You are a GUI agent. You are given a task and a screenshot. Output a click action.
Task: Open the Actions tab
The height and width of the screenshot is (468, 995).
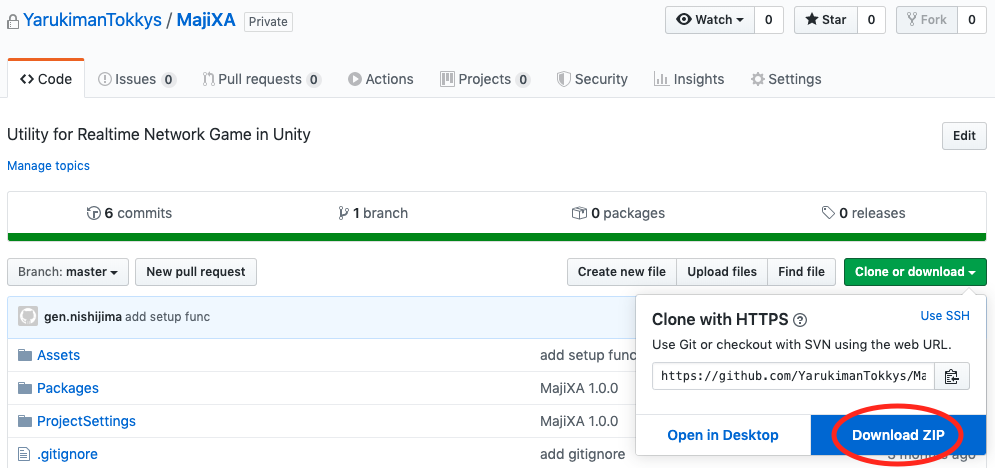pos(381,79)
